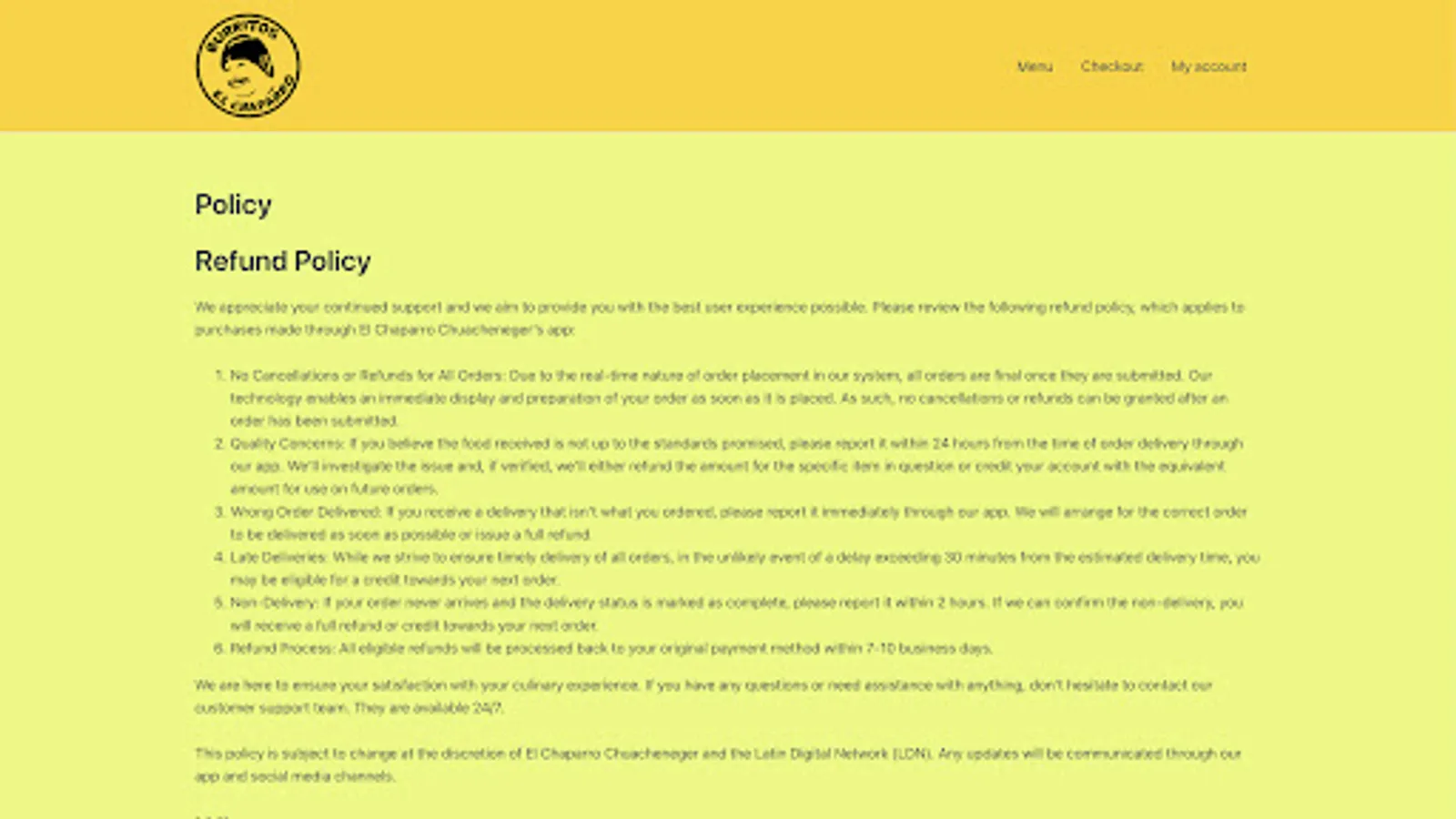Click the "Refund Policy" heading
1456x819 pixels.
click(x=283, y=261)
